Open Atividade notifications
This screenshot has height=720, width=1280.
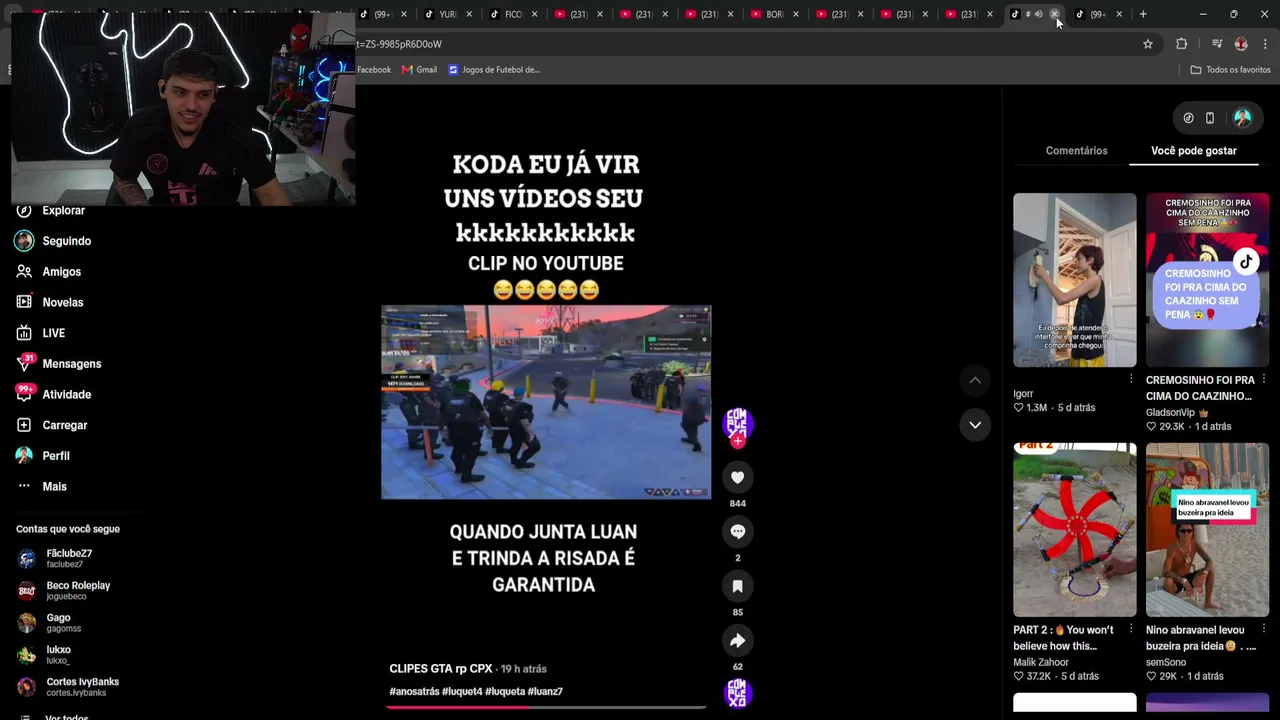[x=54, y=394]
